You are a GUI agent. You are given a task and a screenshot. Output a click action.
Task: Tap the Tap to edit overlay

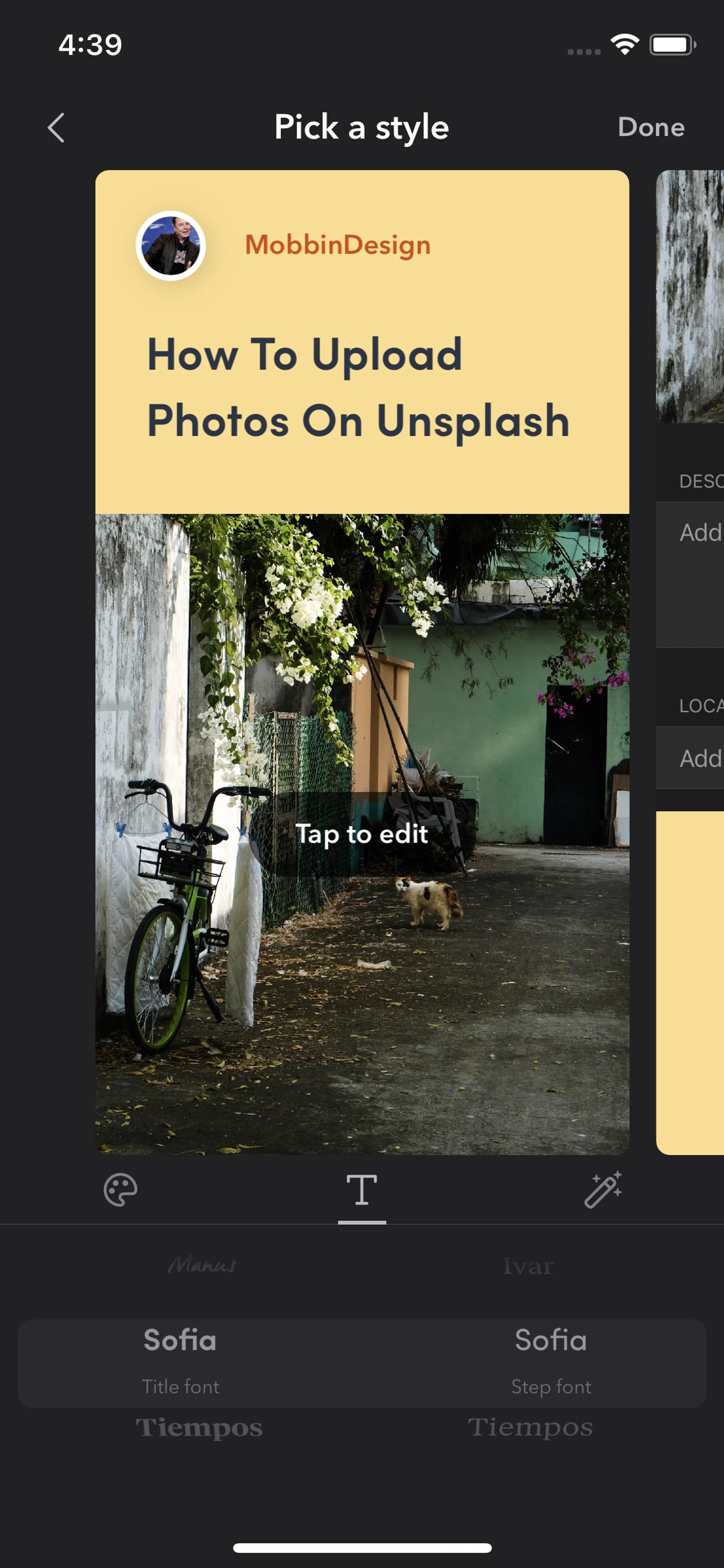click(x=362, y=834)
